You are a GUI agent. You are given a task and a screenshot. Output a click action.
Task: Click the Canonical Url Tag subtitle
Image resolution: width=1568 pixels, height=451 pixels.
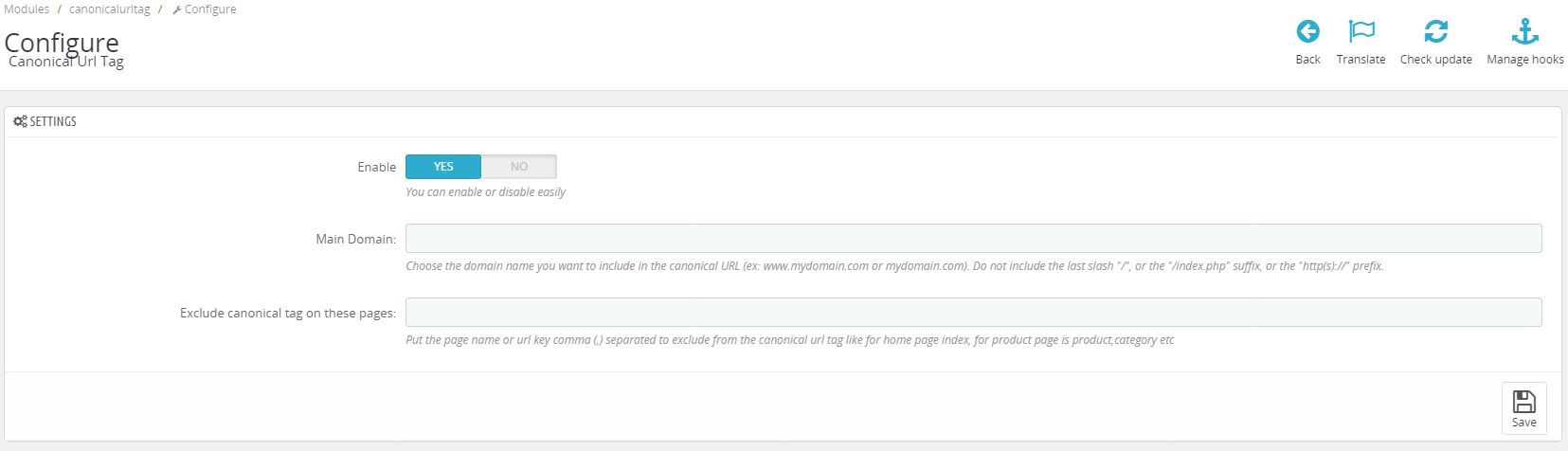click(66, 63)
